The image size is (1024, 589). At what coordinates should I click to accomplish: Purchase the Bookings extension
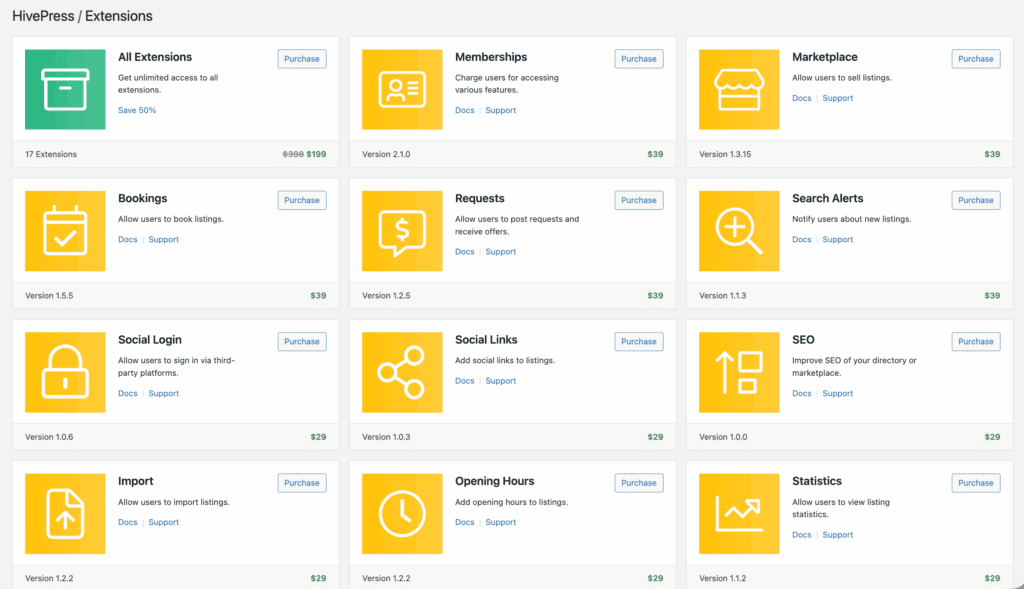click(302, 200)
